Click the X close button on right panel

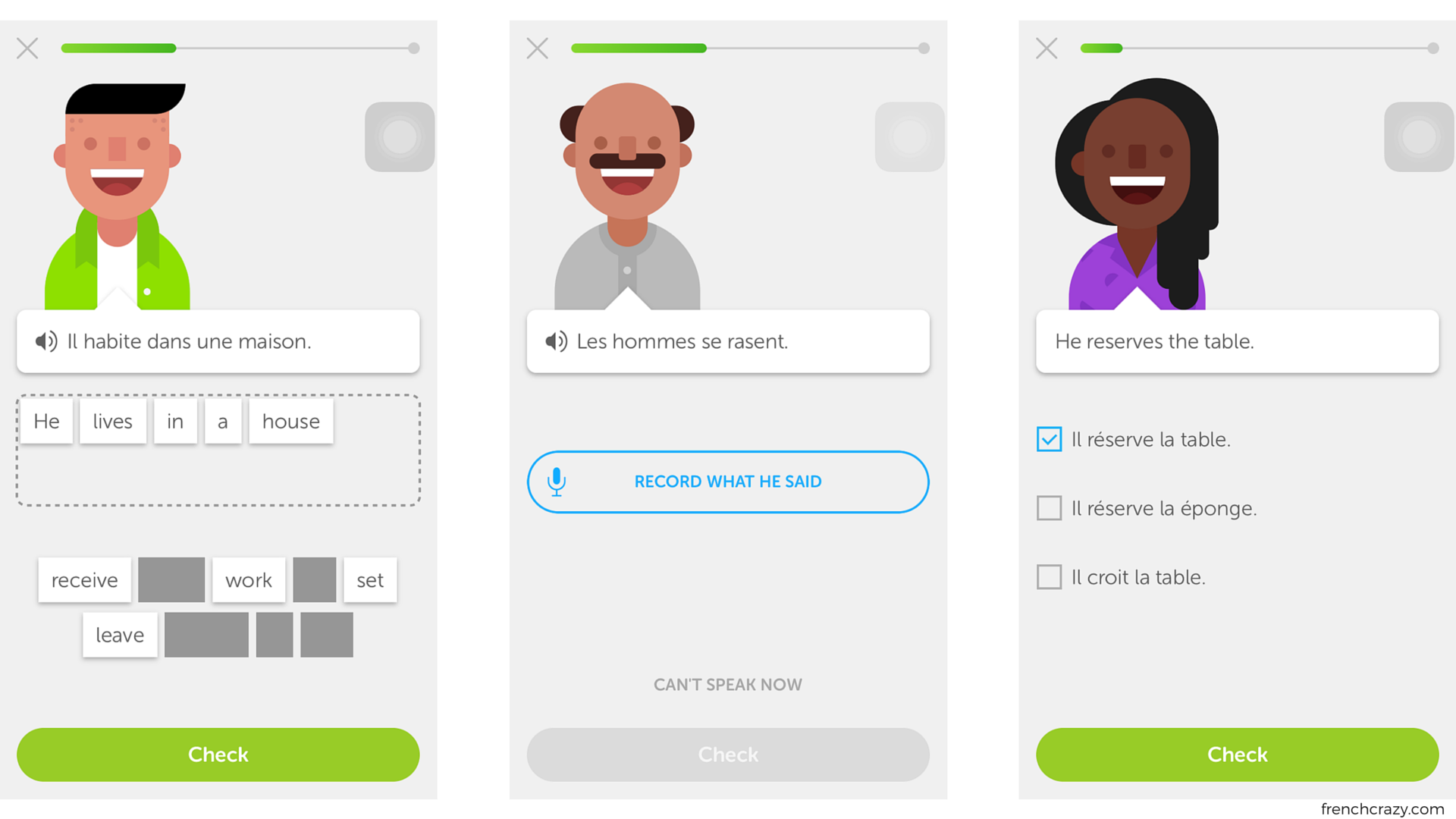[1047, 48]
